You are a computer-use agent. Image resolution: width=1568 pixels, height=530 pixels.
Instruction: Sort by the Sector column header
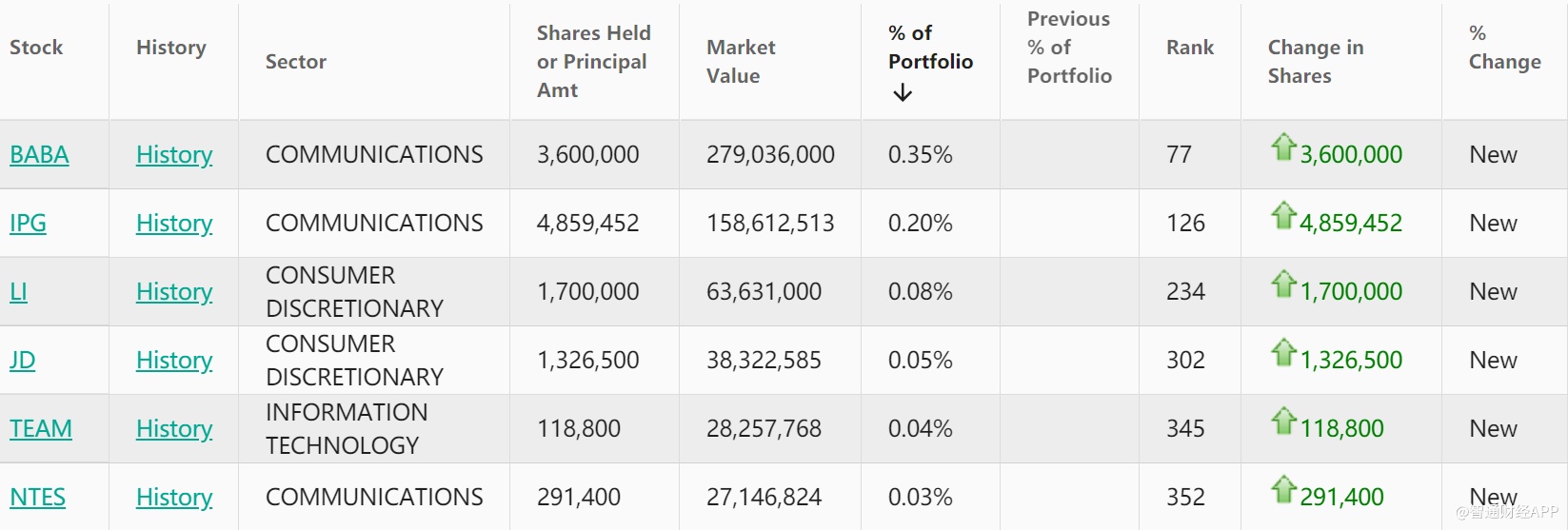pos(295,62)
